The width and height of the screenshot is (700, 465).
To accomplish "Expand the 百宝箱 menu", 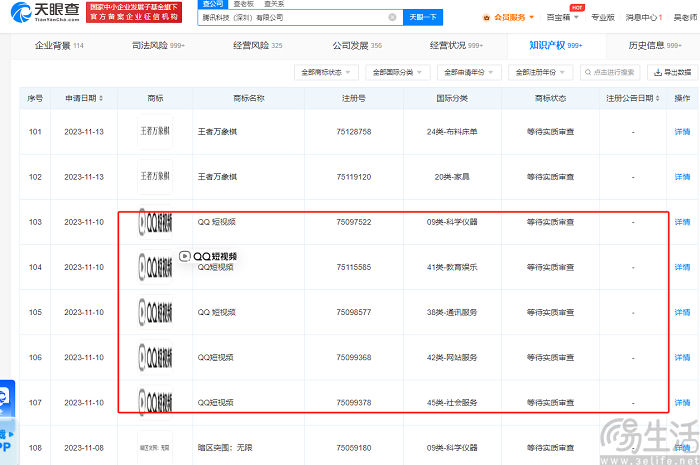I will click(x=562, y=17).
